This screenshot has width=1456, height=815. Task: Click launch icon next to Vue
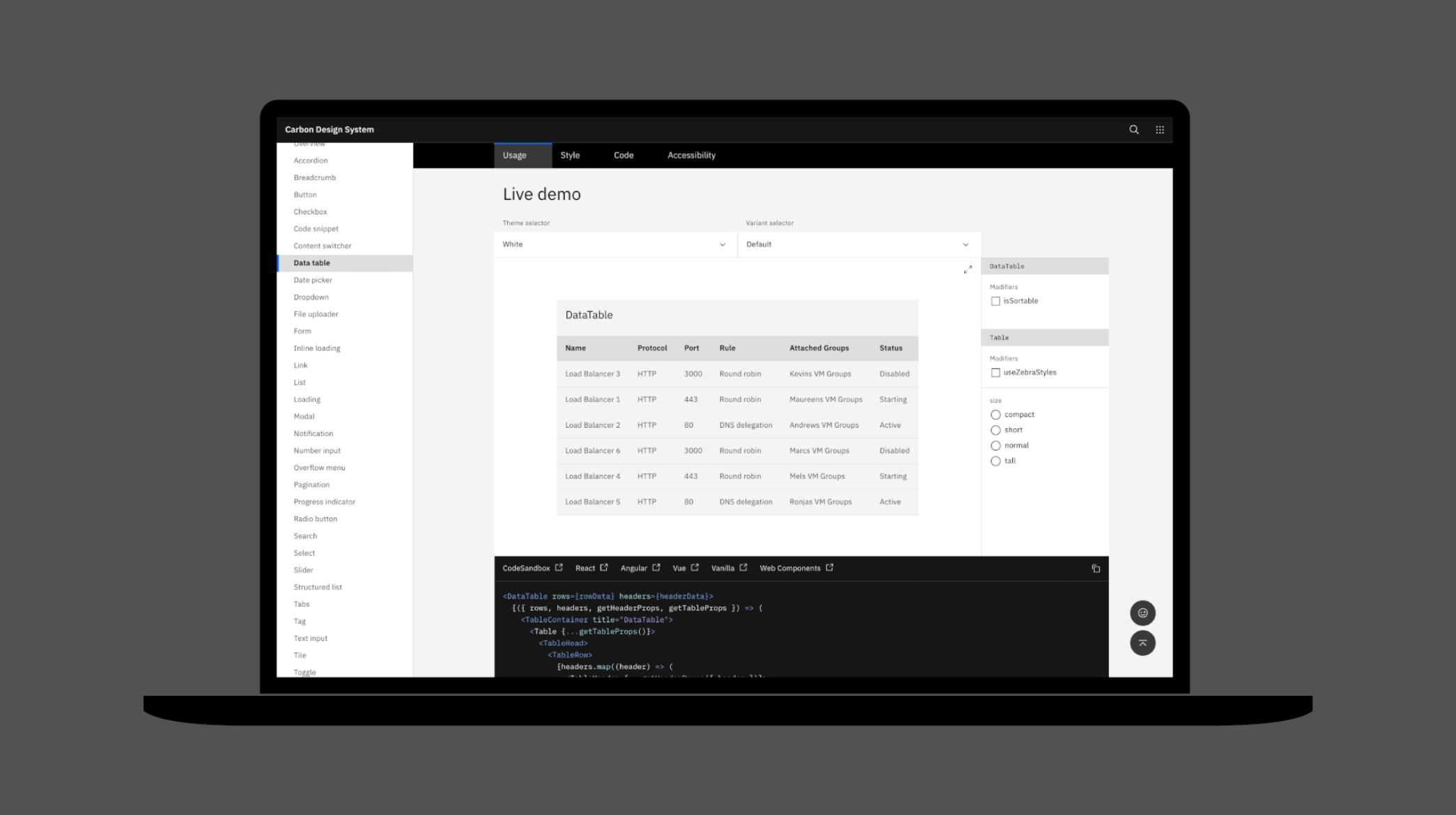[x=695, y=568]
